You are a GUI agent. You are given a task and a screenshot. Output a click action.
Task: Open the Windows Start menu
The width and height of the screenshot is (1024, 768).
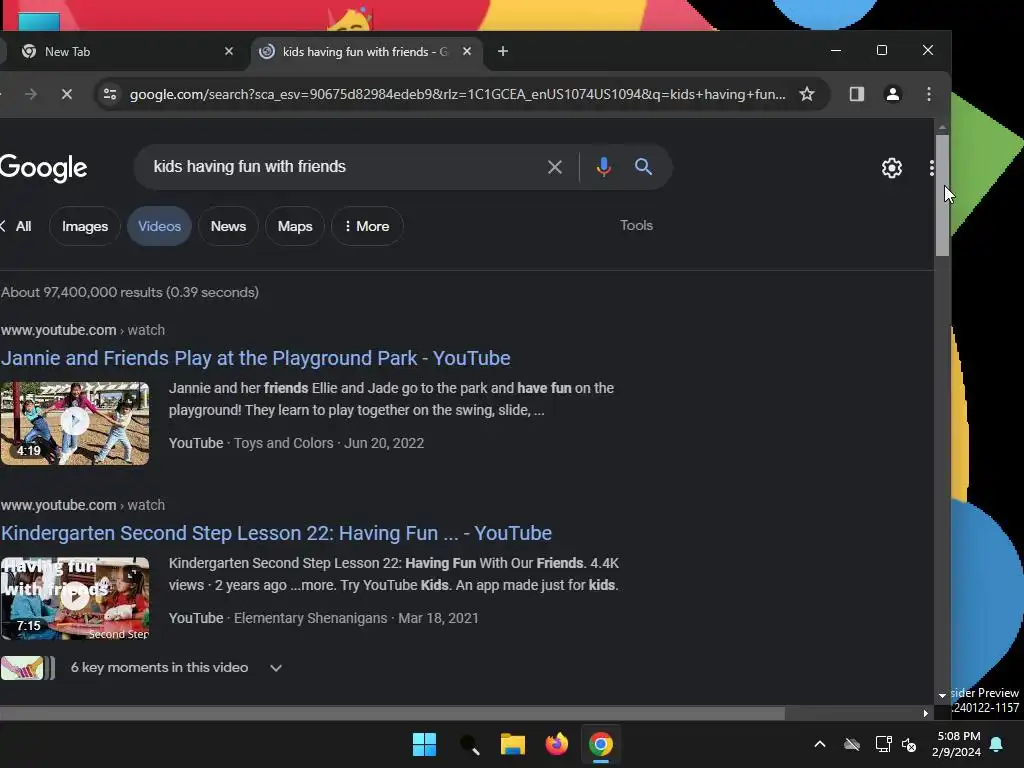pos(424,744)
